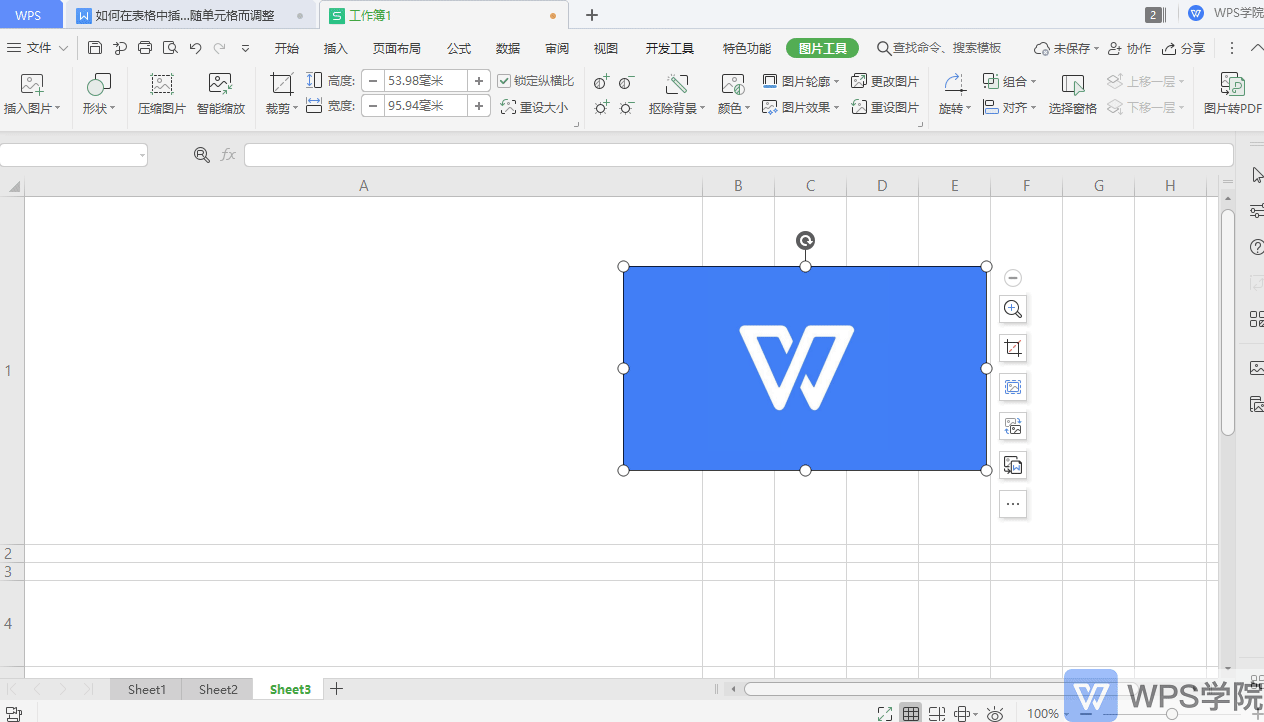Open the Start (开始) ribbon tab
The width and height of the screenshot is (1264, 722).
(x=287, y=48)
